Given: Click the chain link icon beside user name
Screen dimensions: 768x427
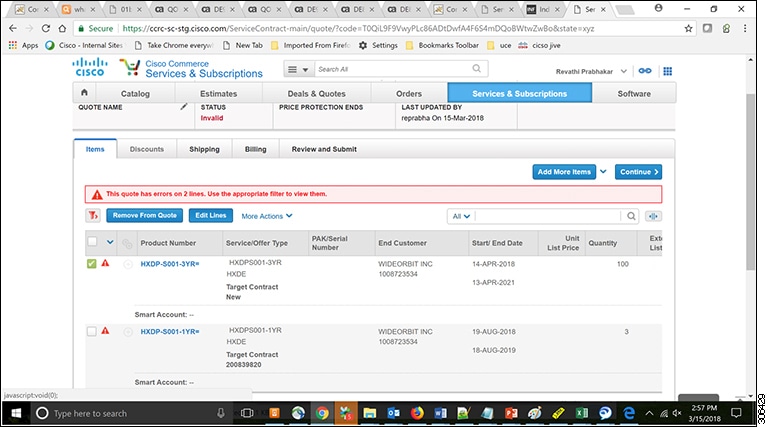Looking at the screenshot, I should 645,71.
